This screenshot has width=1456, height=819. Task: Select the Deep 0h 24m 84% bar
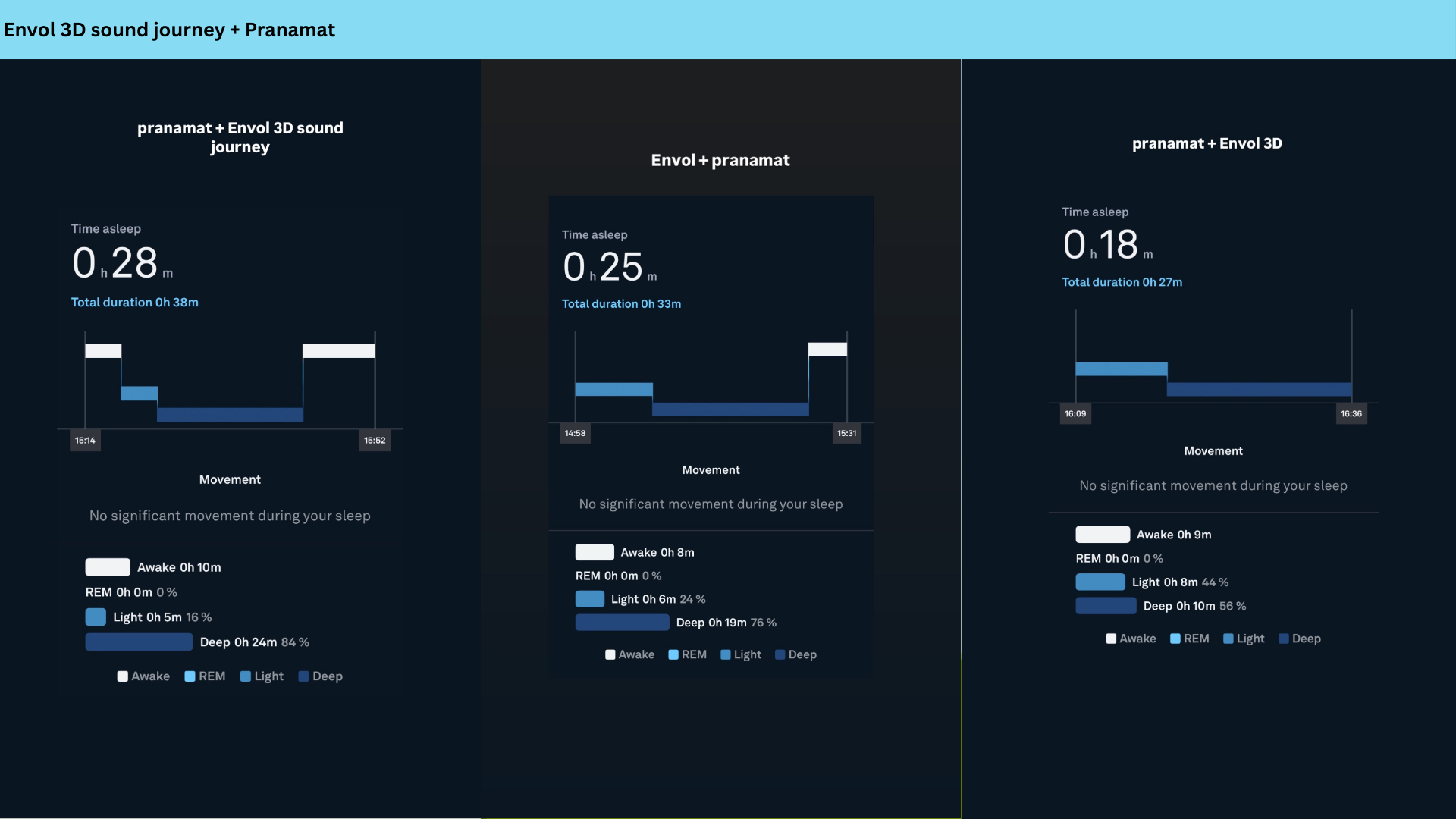click(139, 642)
